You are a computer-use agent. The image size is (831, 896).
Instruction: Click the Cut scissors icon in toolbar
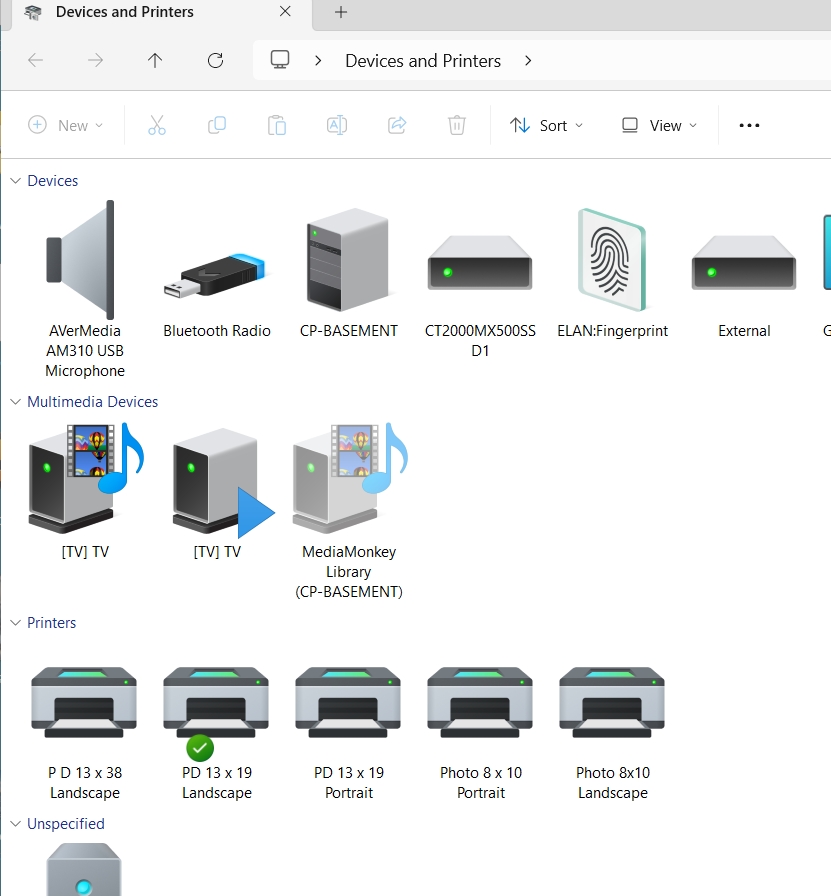tap(157, 125)
